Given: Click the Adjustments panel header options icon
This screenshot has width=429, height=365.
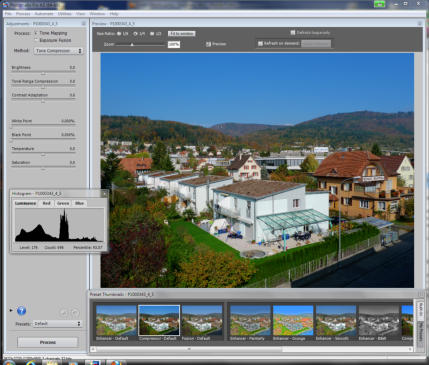Looking at the screenshot, I should click(84, 23).
